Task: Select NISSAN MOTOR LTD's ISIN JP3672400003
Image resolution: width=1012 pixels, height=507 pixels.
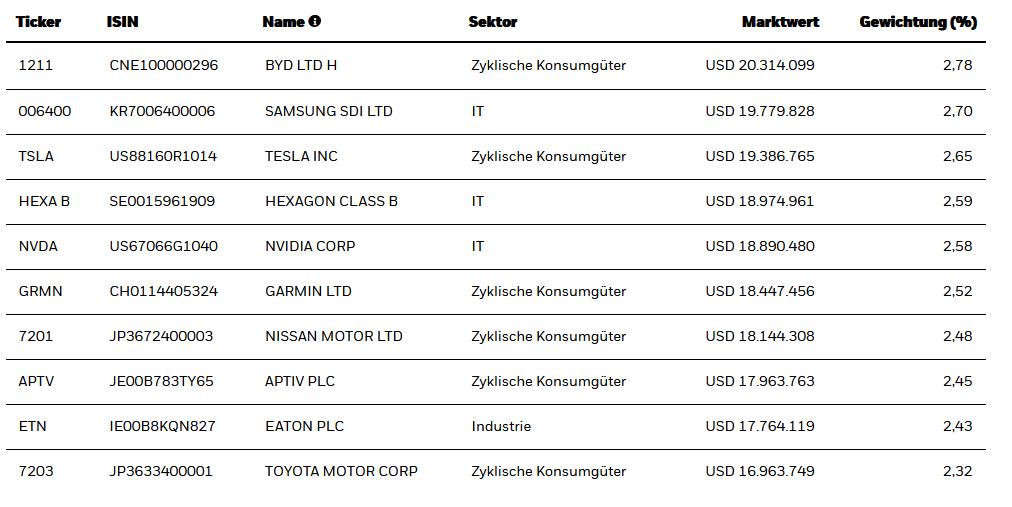Action: click(161, 336)
